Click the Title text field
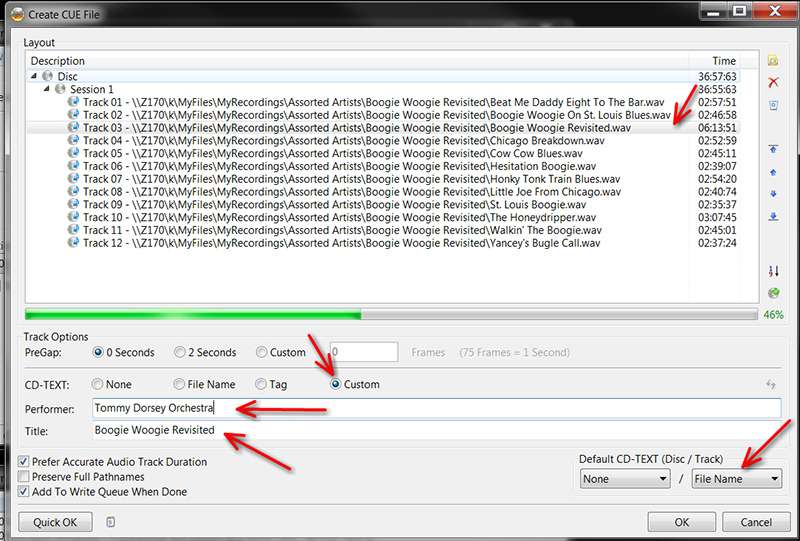800x541 pixels. click(437, 430)
